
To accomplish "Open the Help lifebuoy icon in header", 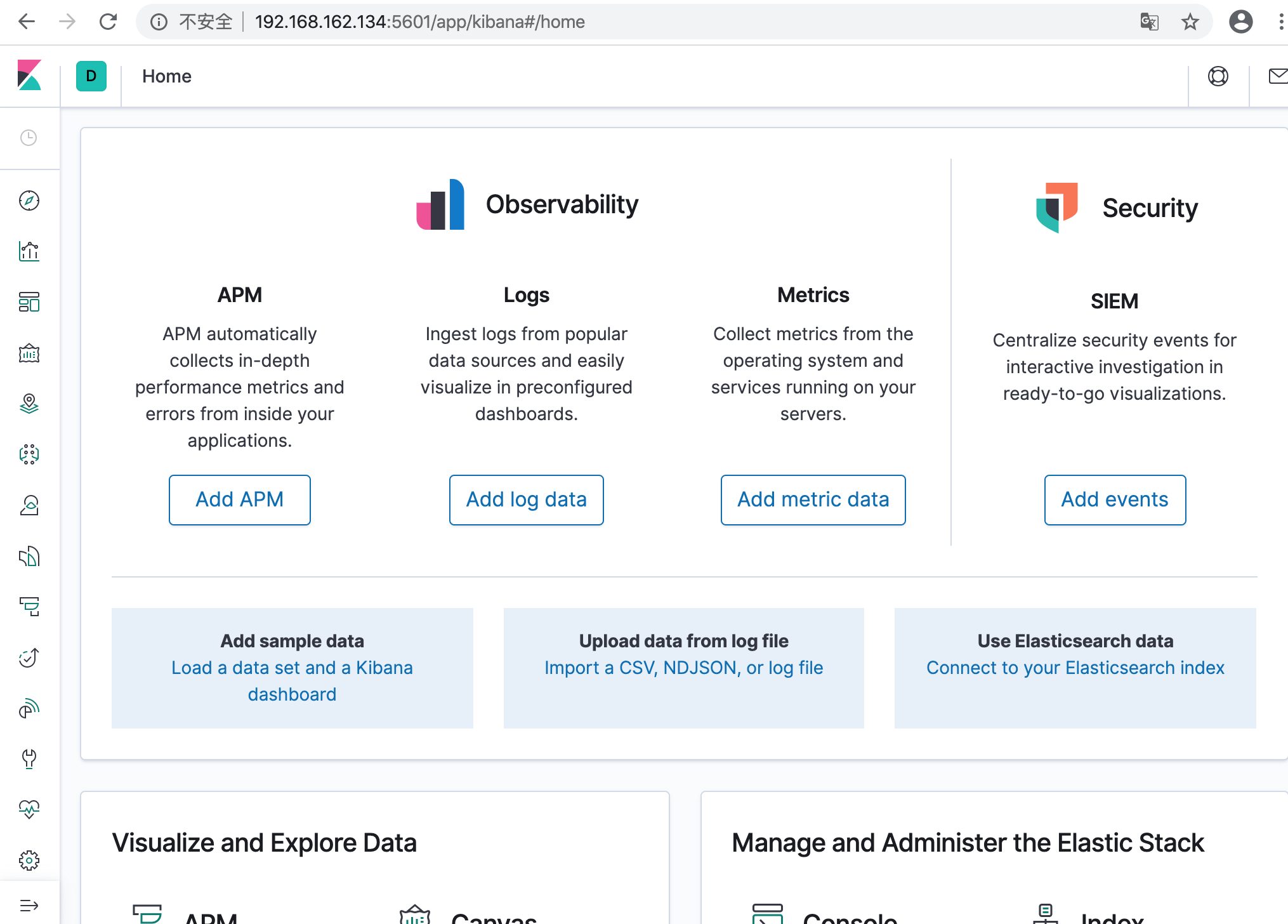I will click(x=1218, y=76).
